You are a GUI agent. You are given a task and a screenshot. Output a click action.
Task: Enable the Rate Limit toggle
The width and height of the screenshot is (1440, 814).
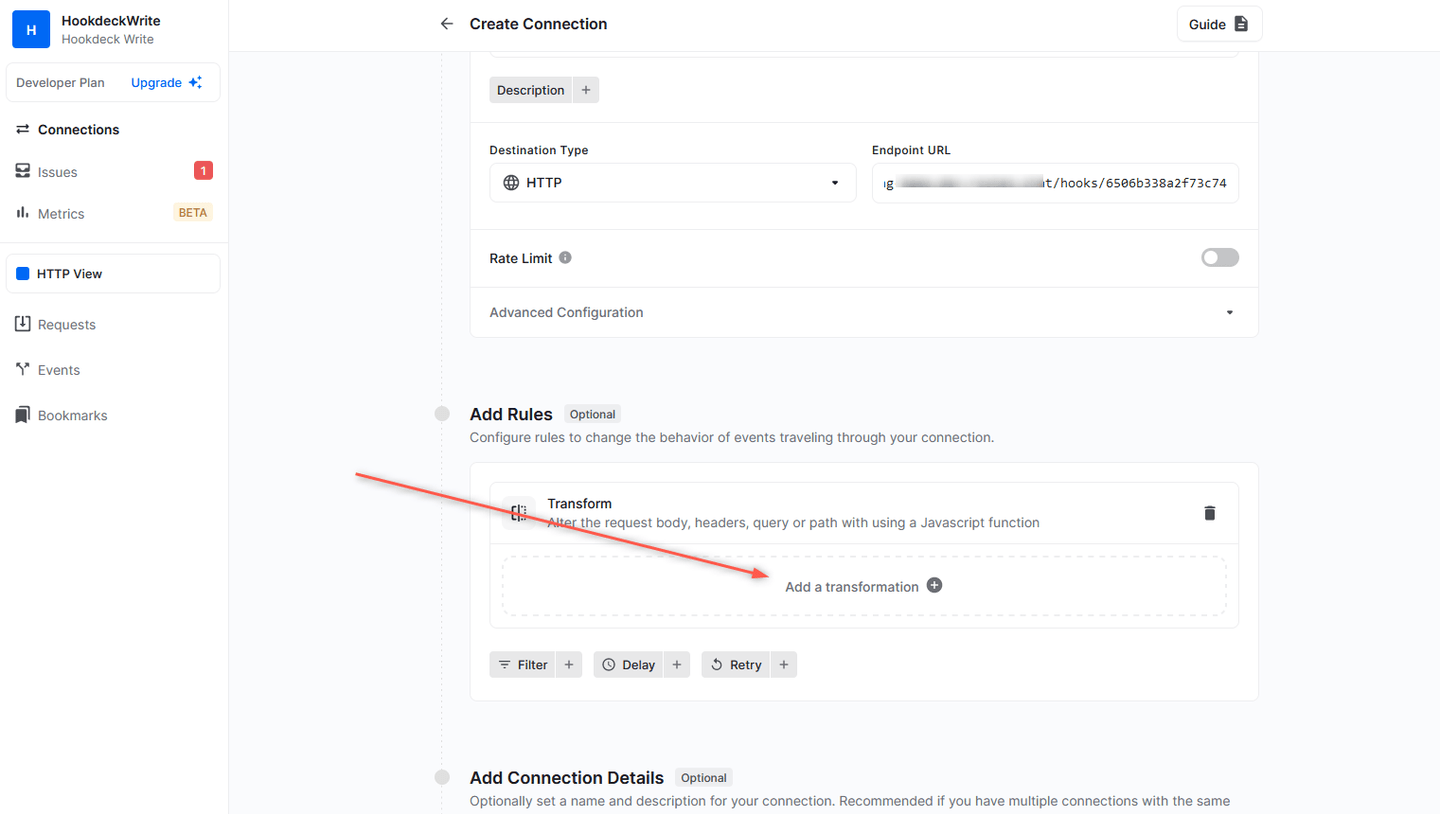1220,257
